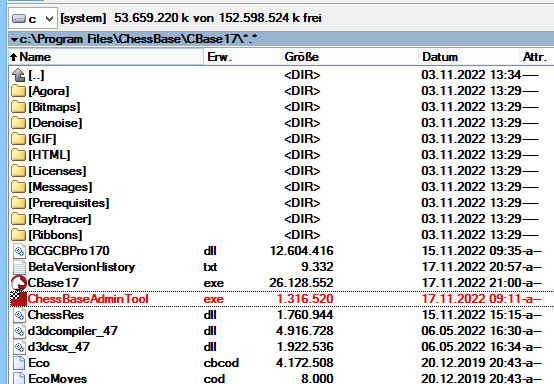
Task: Click the date 06.05.2022 16:30
Action: click(x=472, y=331)
